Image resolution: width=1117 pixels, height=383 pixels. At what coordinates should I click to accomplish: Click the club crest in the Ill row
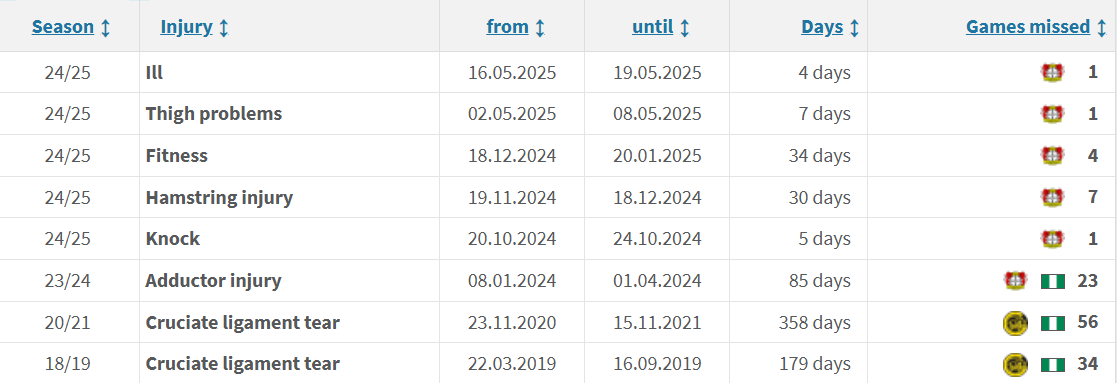click(x=1052, y=73)
